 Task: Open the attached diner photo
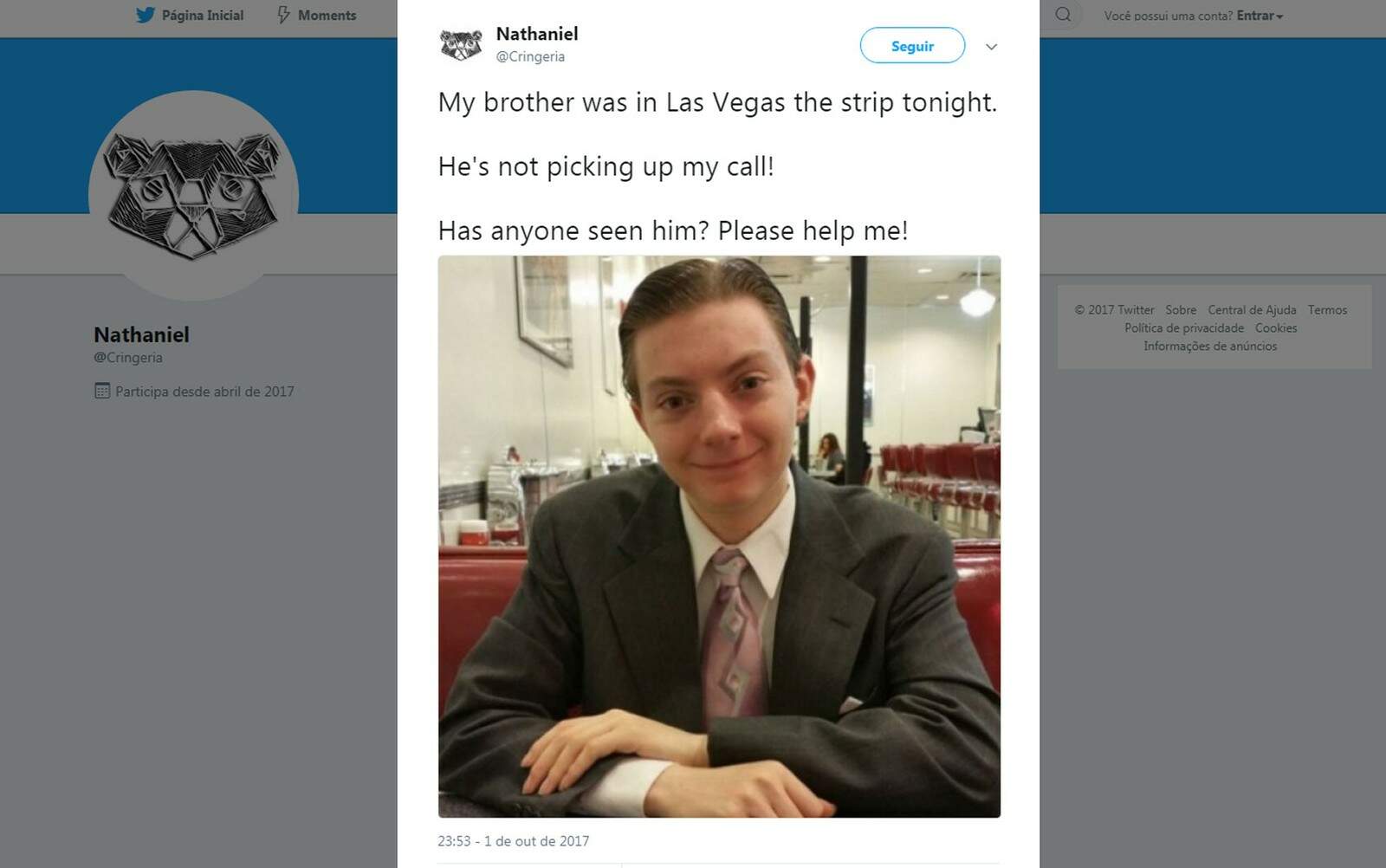point(719,536)
